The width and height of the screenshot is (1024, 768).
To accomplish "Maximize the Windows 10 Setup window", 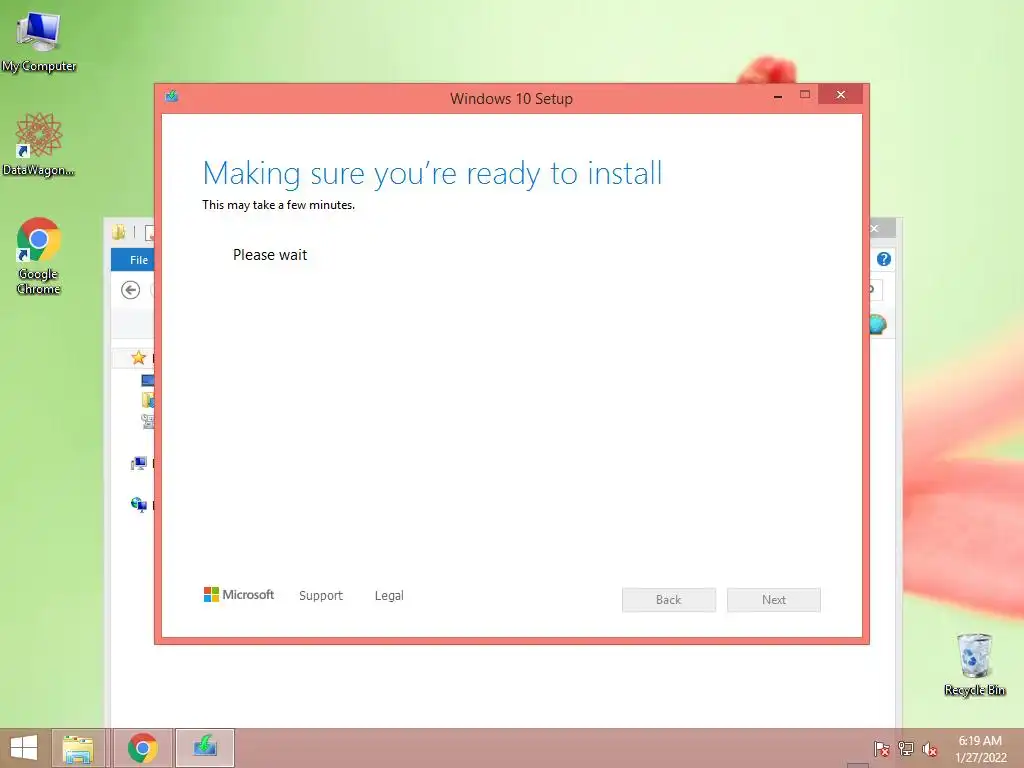I will point(805,95).
